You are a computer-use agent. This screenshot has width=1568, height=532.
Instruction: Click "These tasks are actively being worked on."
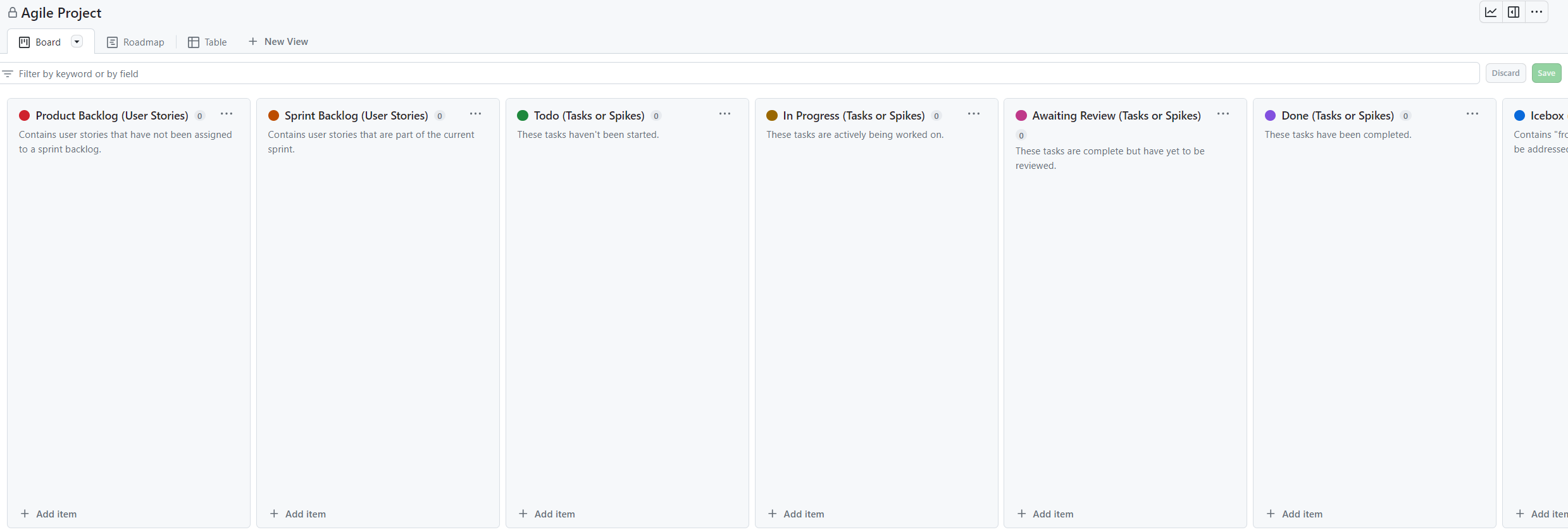tap(855, 135)
